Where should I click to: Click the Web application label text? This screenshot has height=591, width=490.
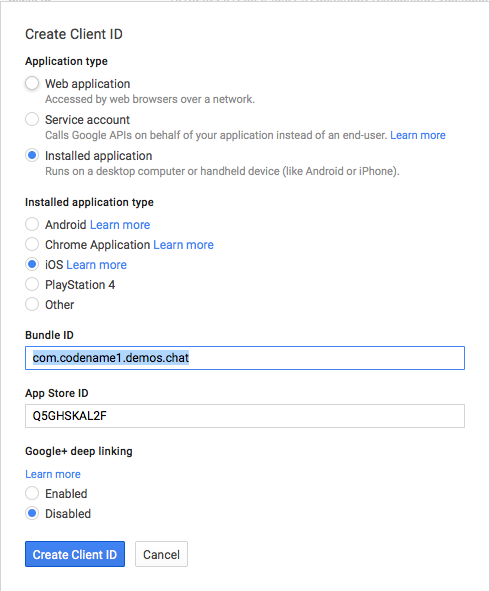point(87,84)
